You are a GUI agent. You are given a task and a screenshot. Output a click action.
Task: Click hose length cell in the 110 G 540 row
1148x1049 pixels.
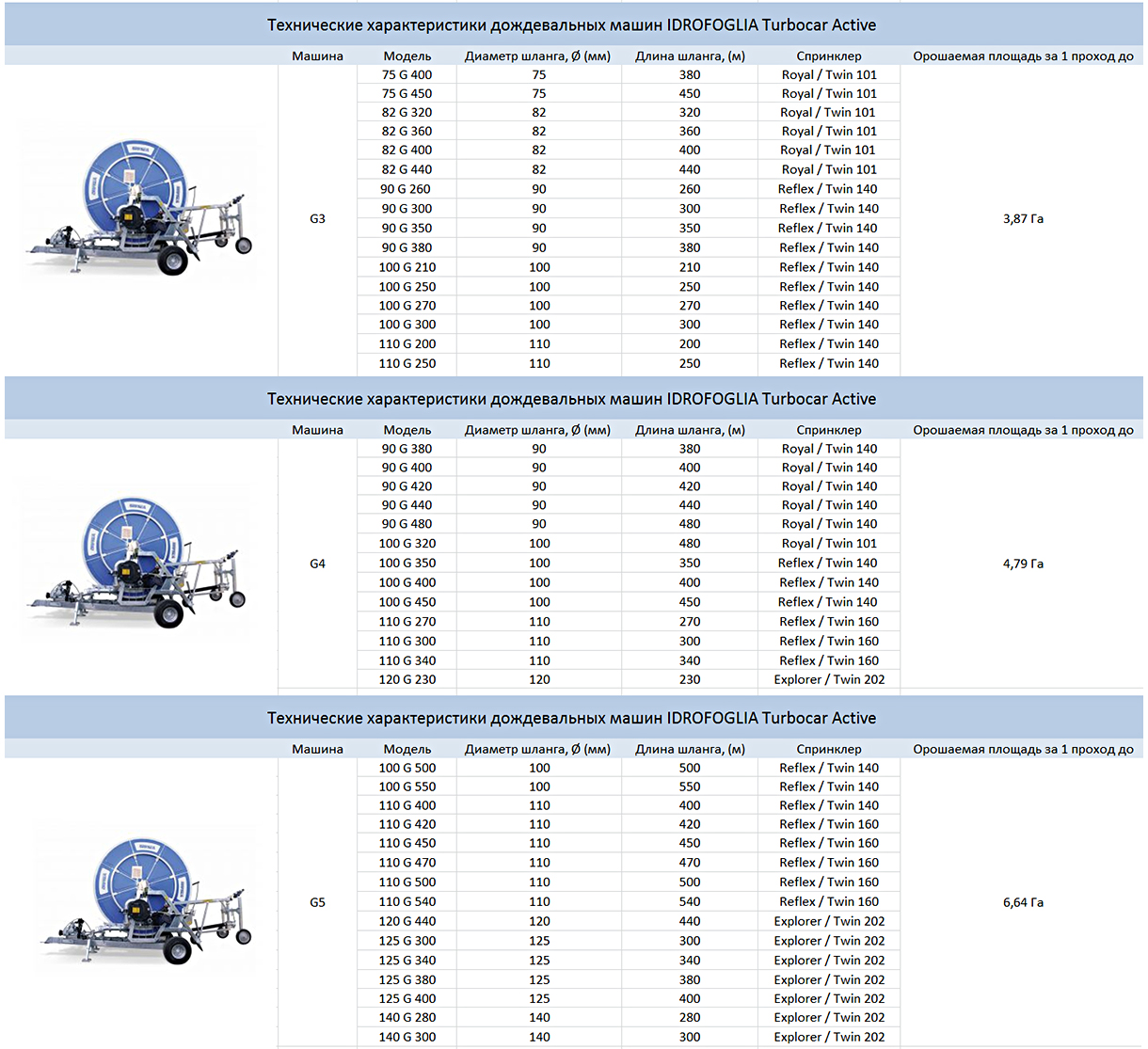690,901
